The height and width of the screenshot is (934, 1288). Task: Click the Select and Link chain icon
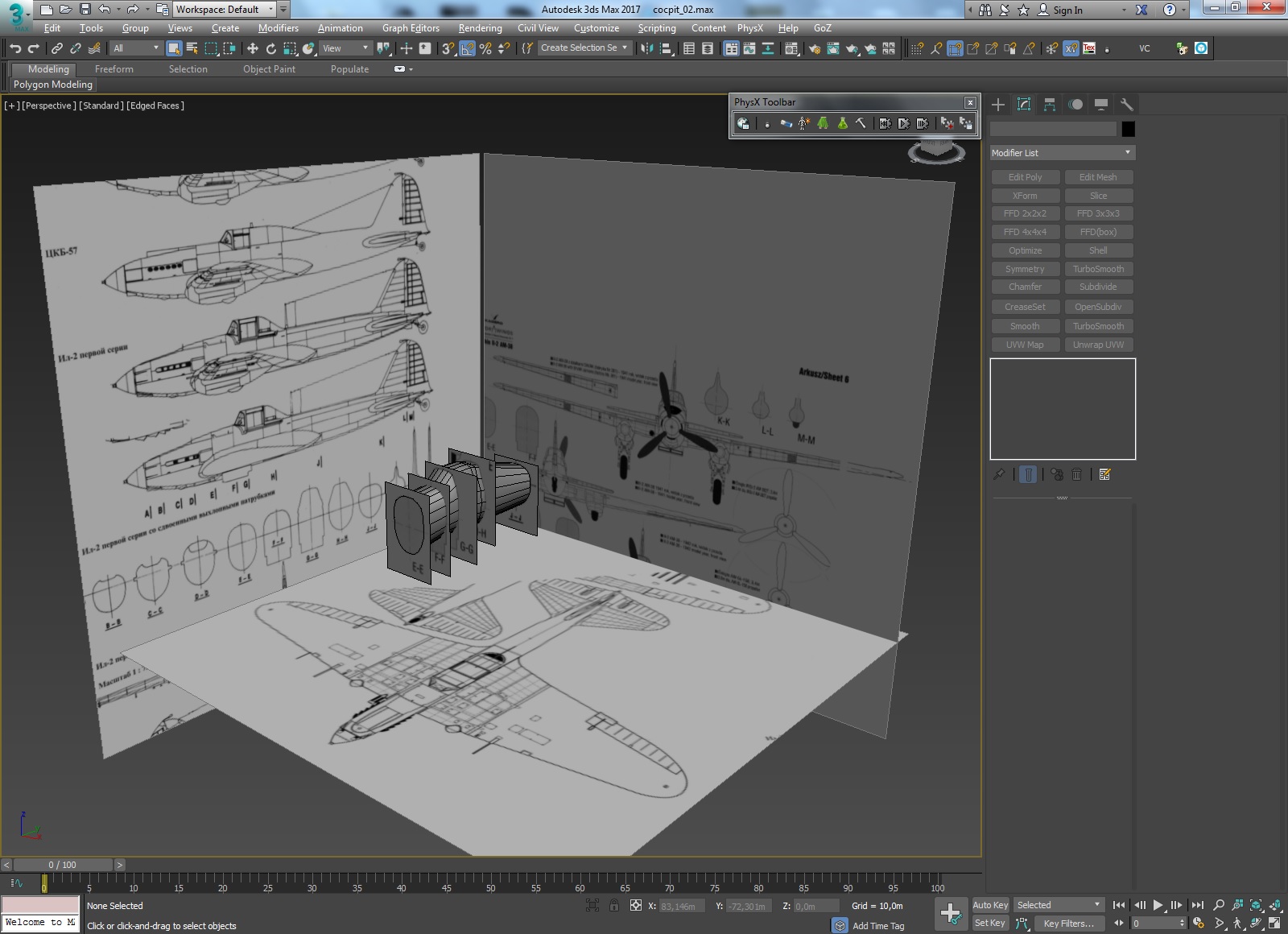pos(56,48)
